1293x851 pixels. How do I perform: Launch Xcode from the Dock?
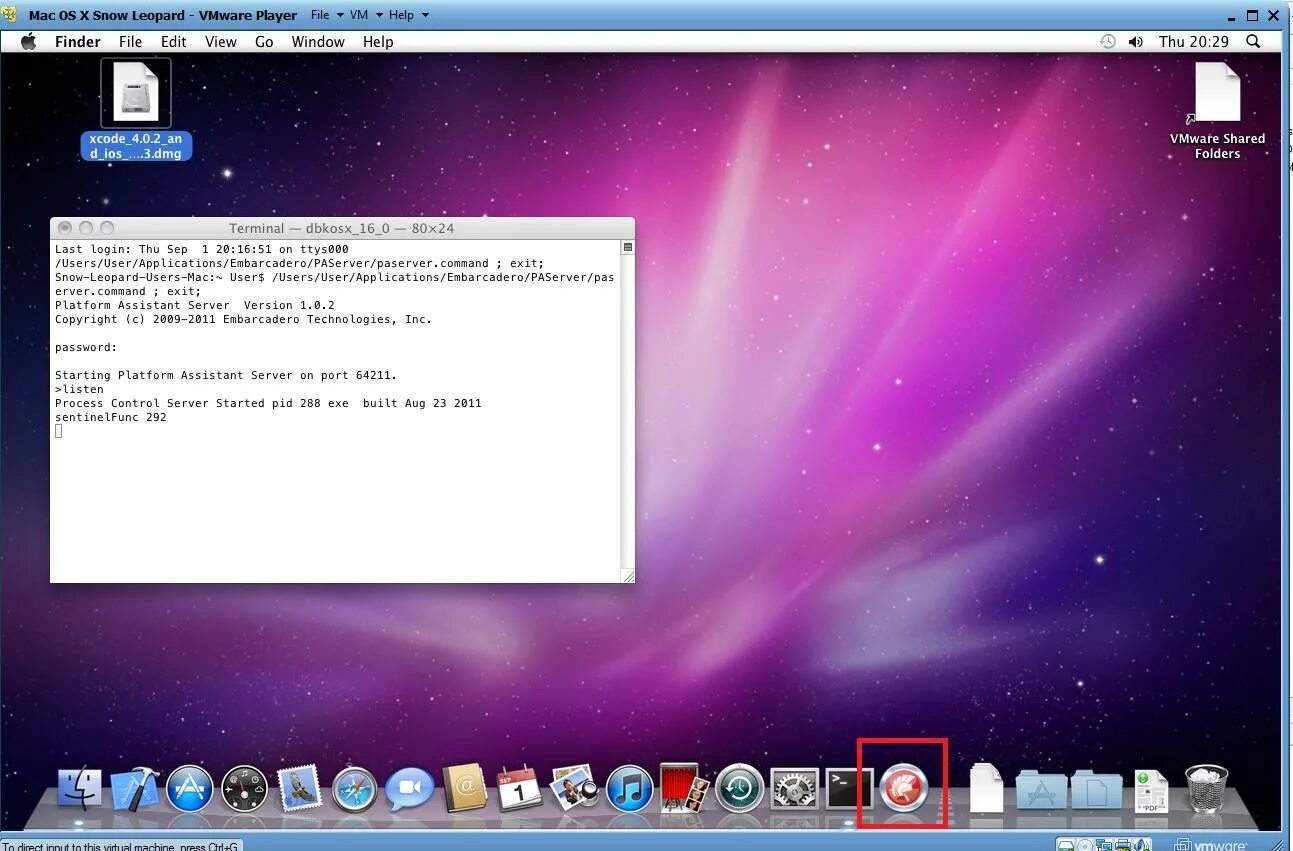click(135, 789)
